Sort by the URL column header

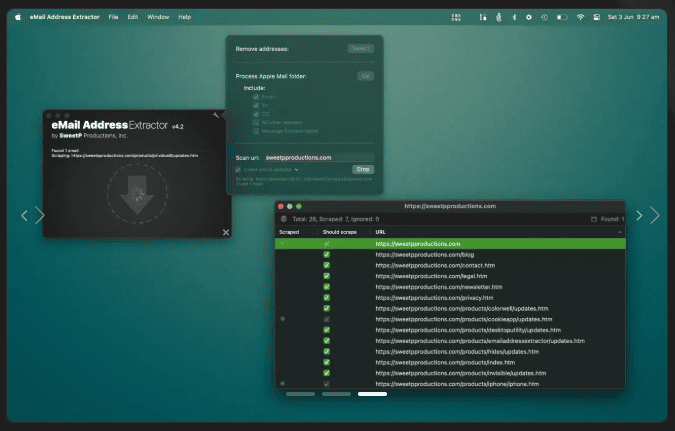(x=380, y=232)
